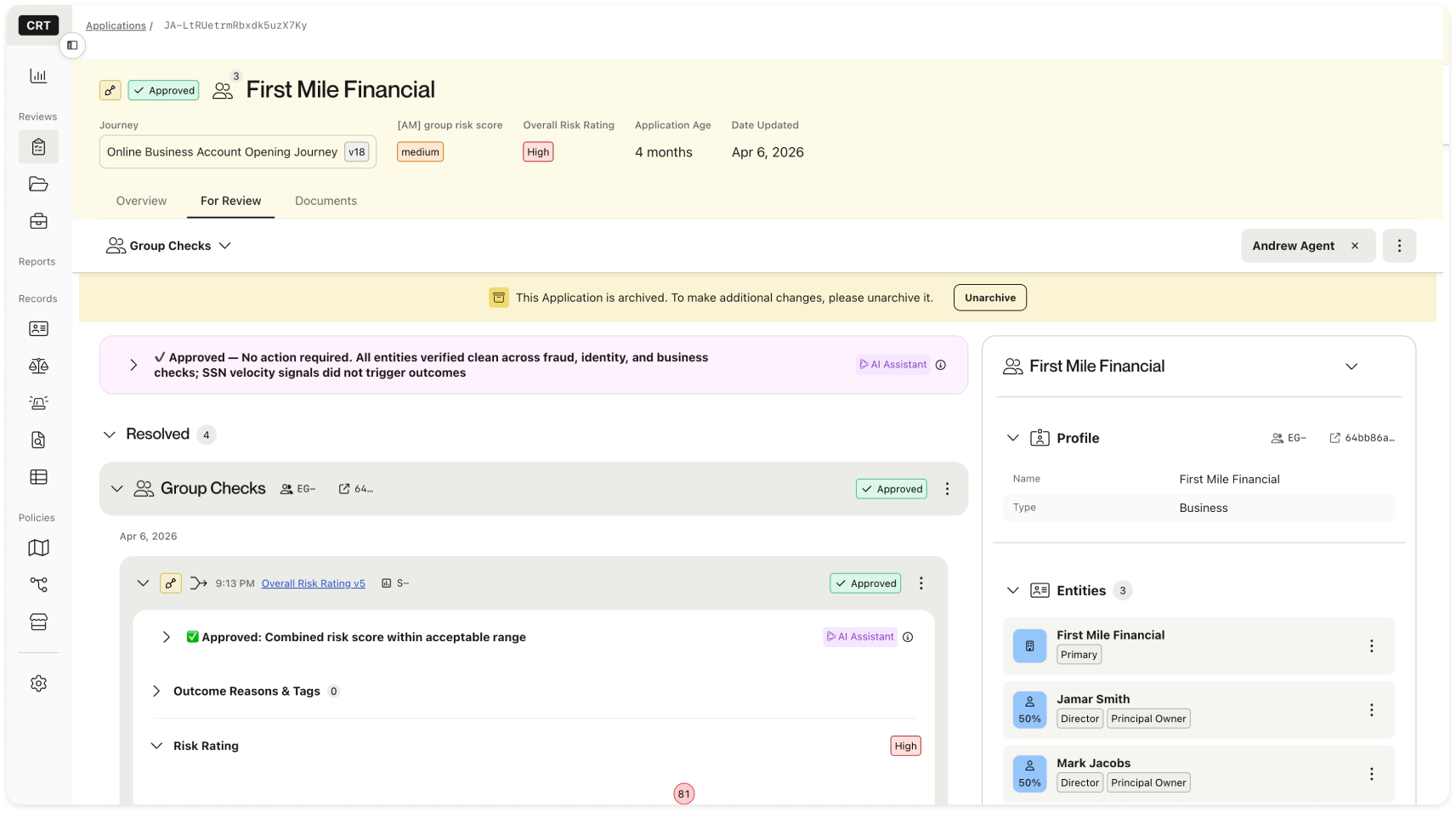Viewport: 1456px width, 813px height.
Task: Select the Jamar Smith entity card
Action: click(1198, 710)
